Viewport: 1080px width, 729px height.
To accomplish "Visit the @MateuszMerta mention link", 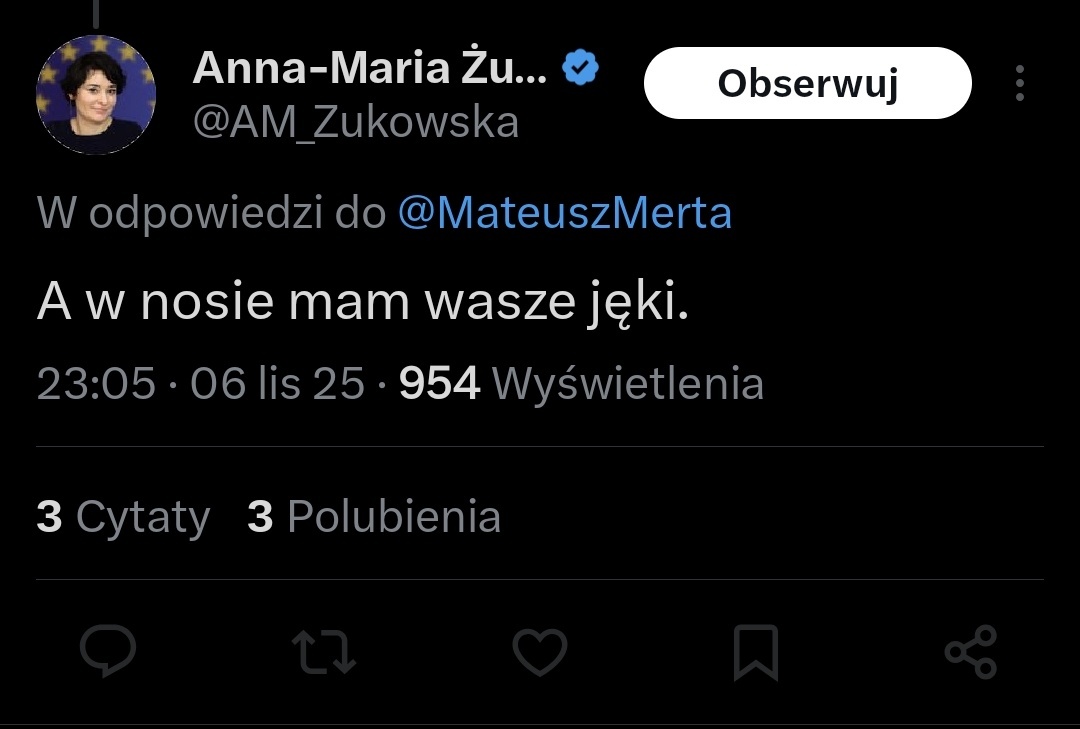I will coord(565,213).
